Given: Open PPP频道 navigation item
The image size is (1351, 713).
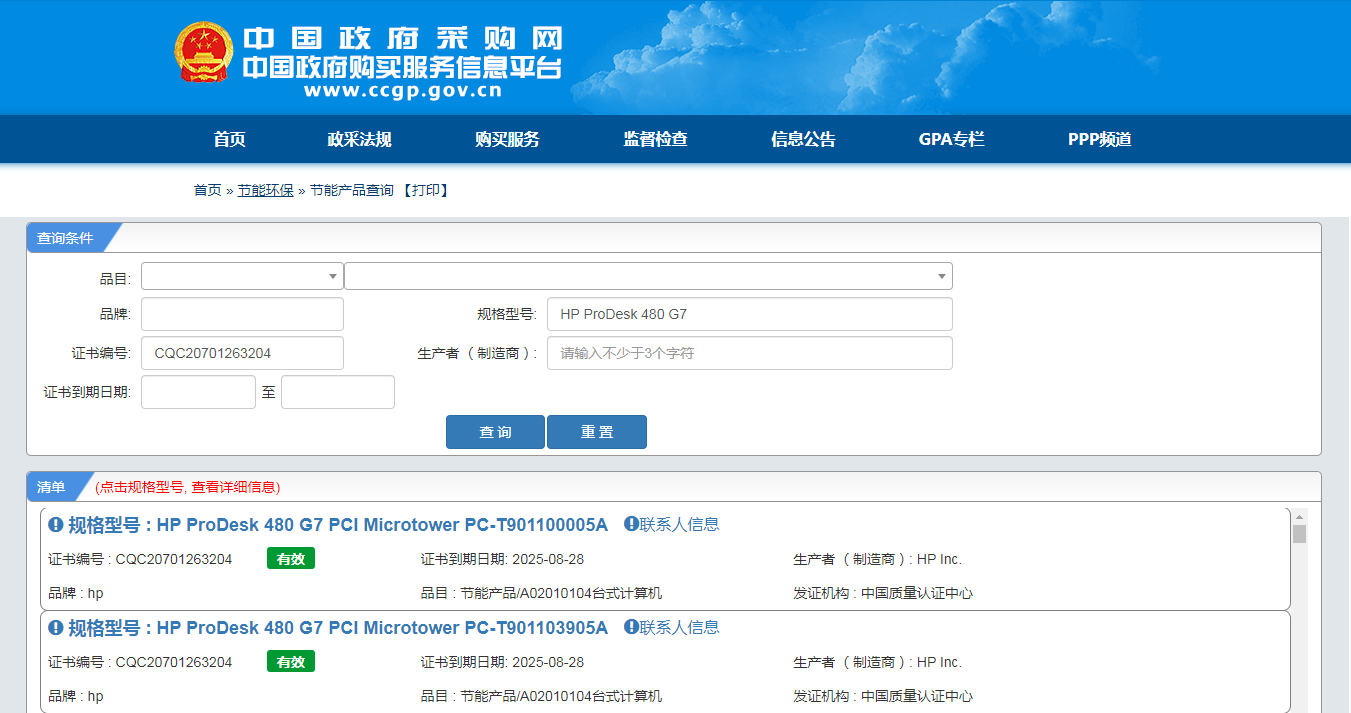Looking at the screenshot, I should 1099,139.
